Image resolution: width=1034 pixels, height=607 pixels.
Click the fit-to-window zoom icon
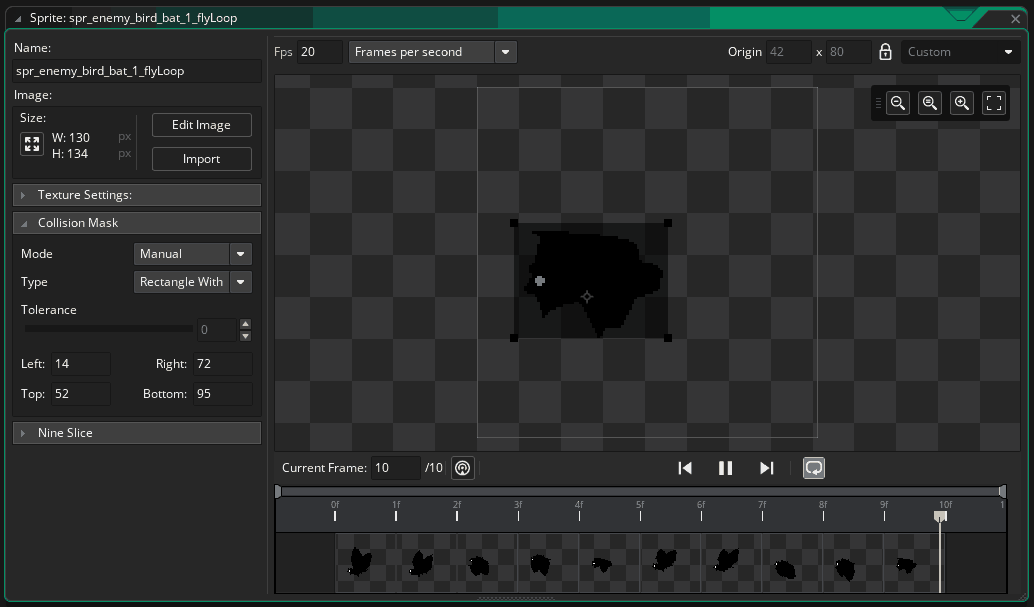[x=994, y=103]
